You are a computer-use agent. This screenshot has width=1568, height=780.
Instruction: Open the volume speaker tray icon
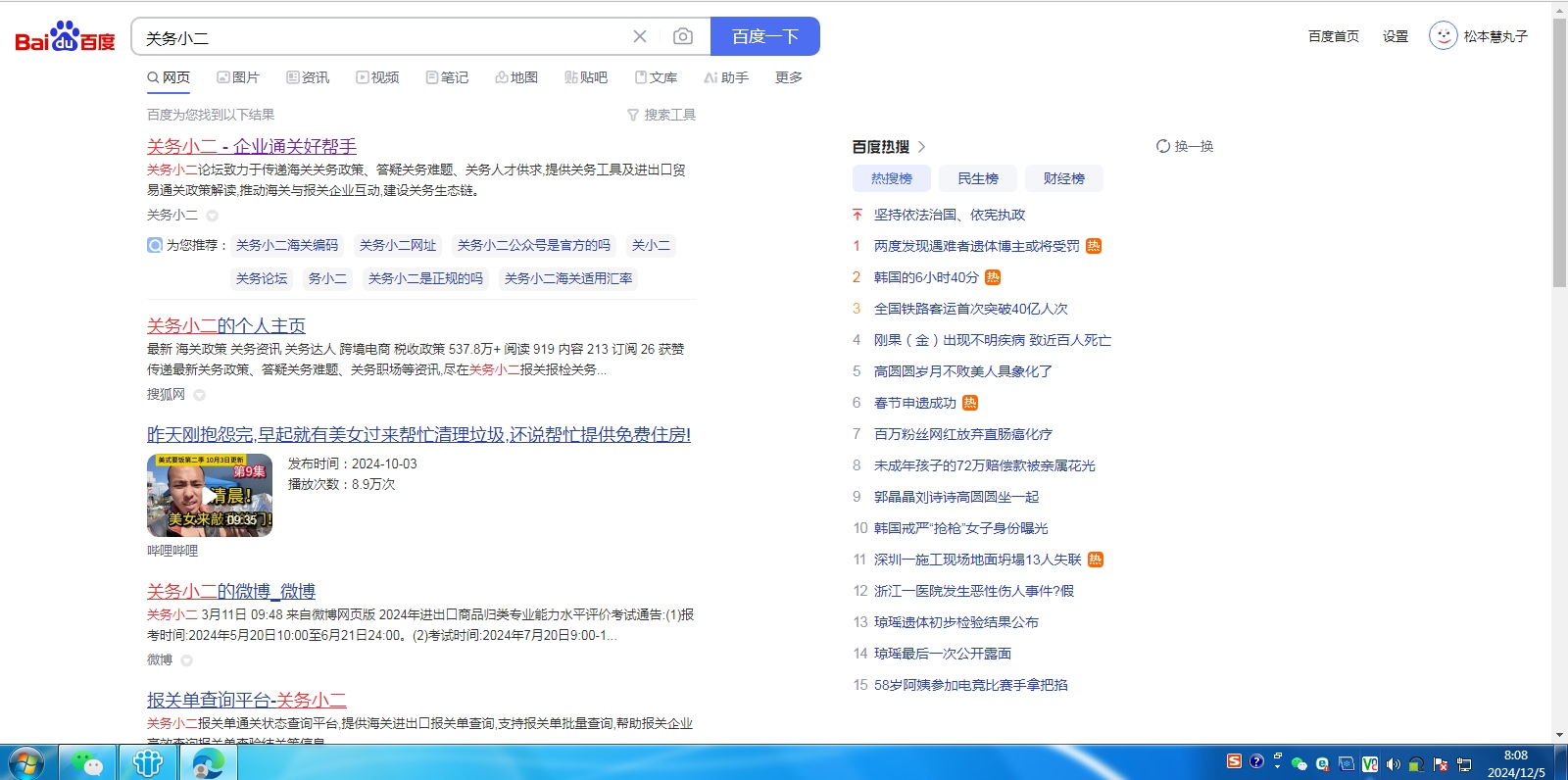pos(1394,763)
